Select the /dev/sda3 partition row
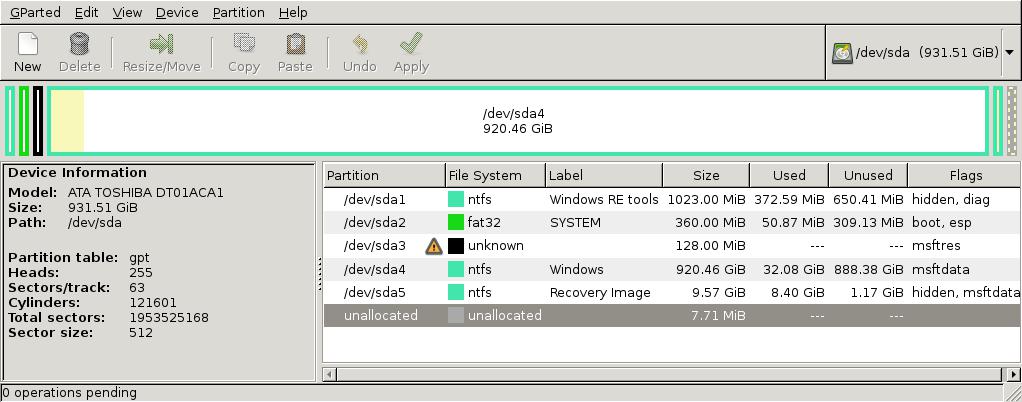 point(672,246)
